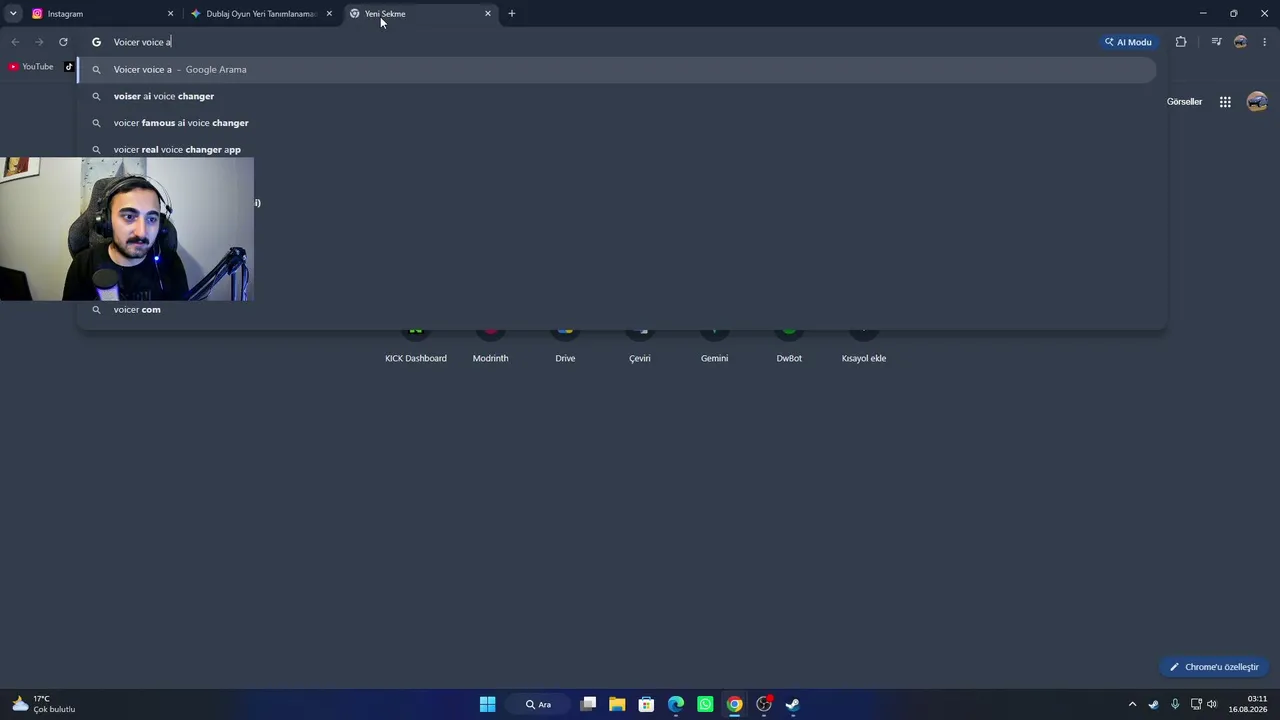Open File Explorer from the taskbar
The image size is (1280, 720).
(x=617, y=704)
